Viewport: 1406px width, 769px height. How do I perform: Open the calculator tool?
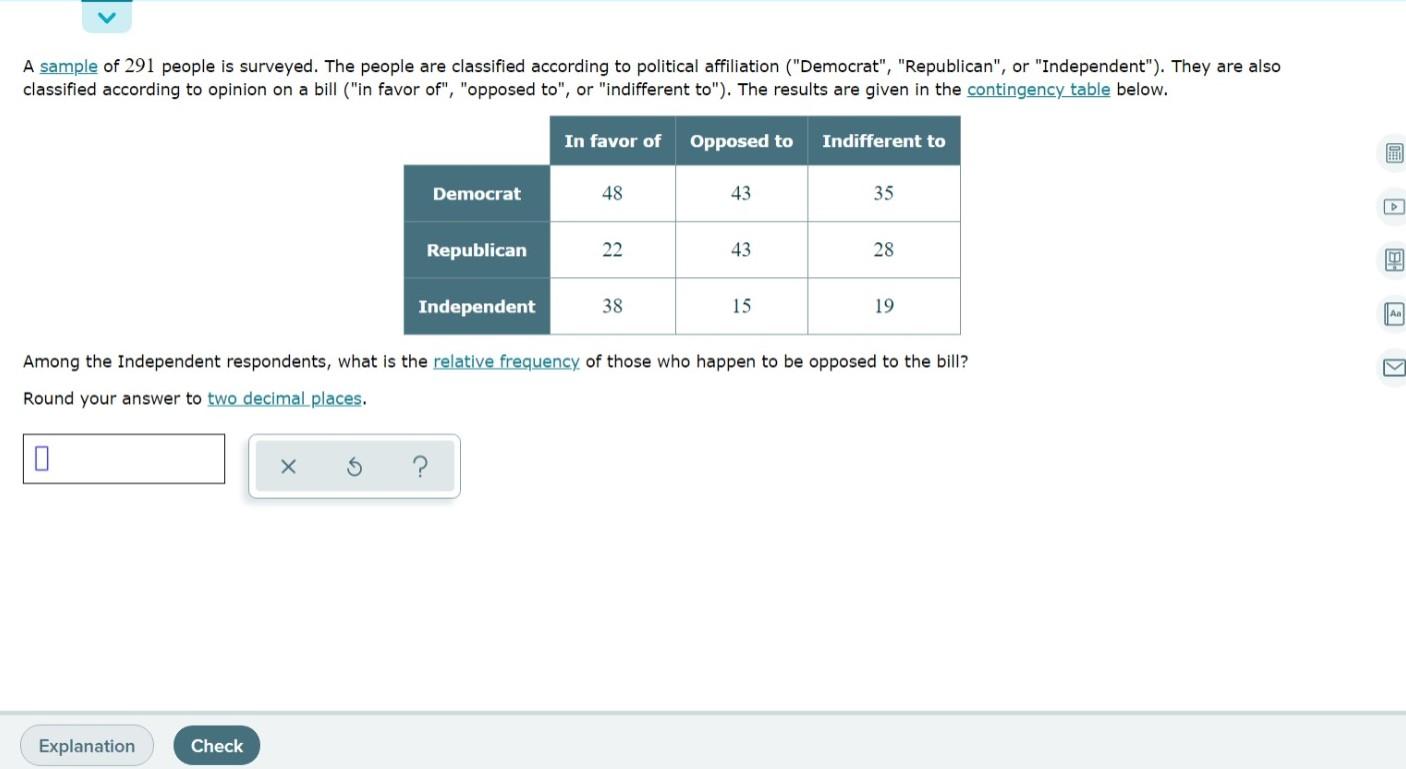(x=1394, y=152)
